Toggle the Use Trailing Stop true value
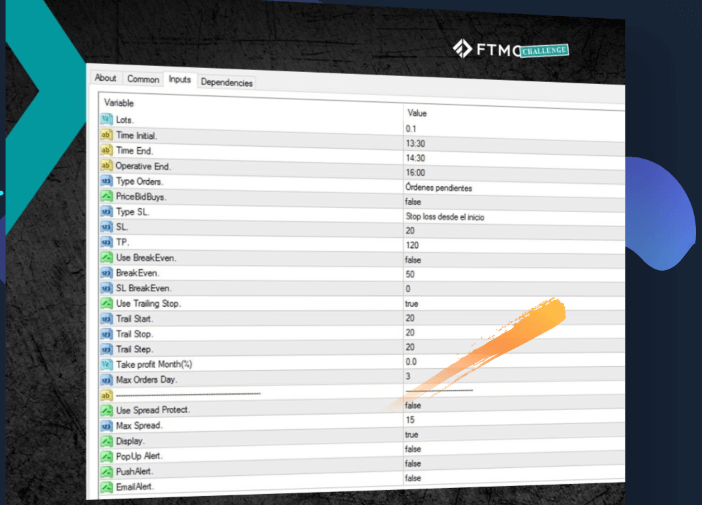The image size is (702, 505). pos(514,304)
